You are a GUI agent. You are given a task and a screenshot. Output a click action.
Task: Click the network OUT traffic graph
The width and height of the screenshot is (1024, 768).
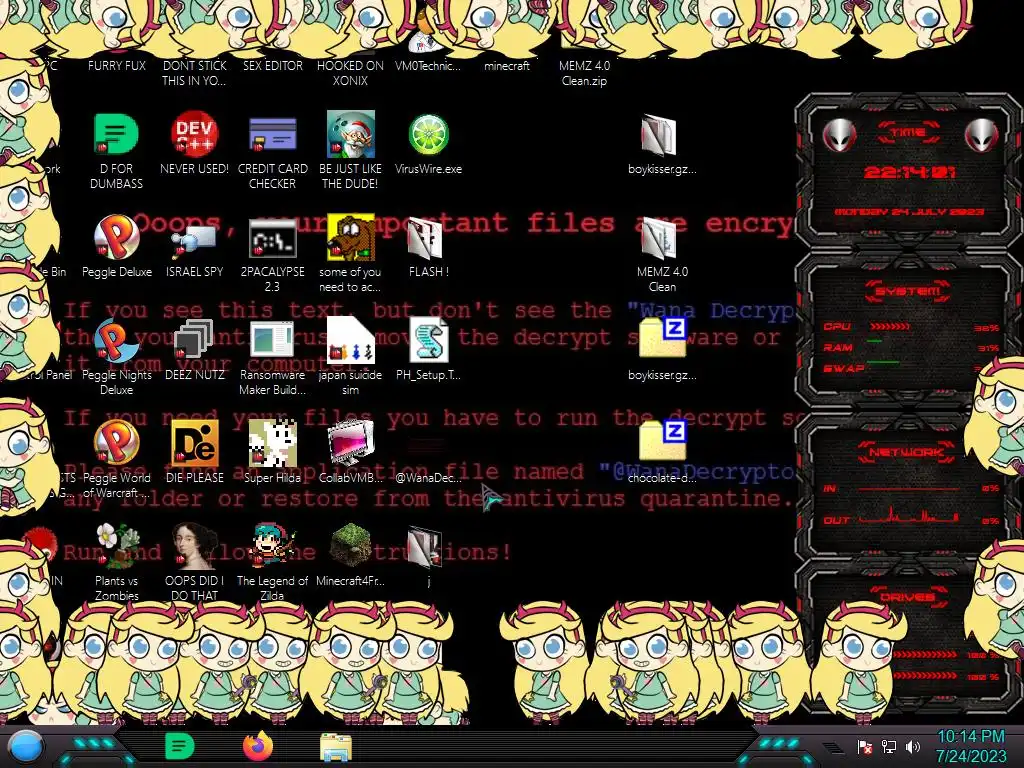(908, 516)
